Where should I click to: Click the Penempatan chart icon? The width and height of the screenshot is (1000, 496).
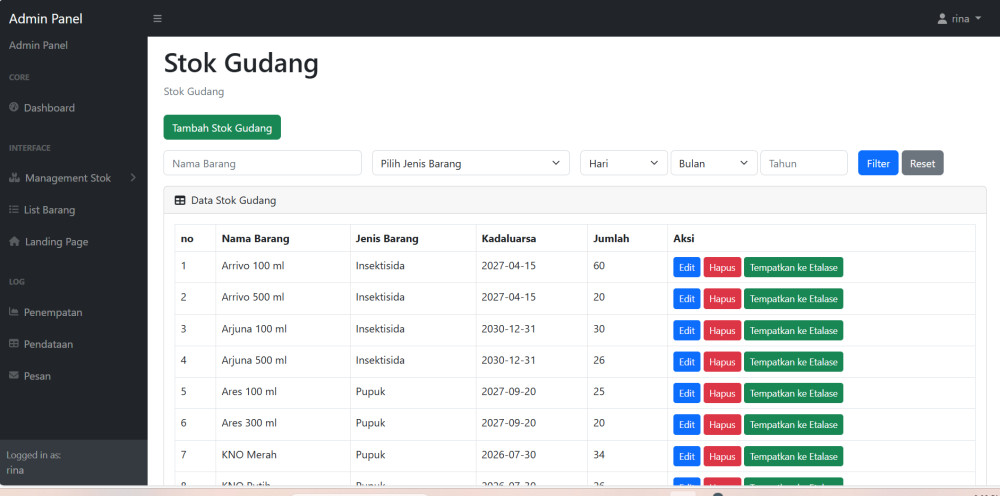tap(14, 312)
